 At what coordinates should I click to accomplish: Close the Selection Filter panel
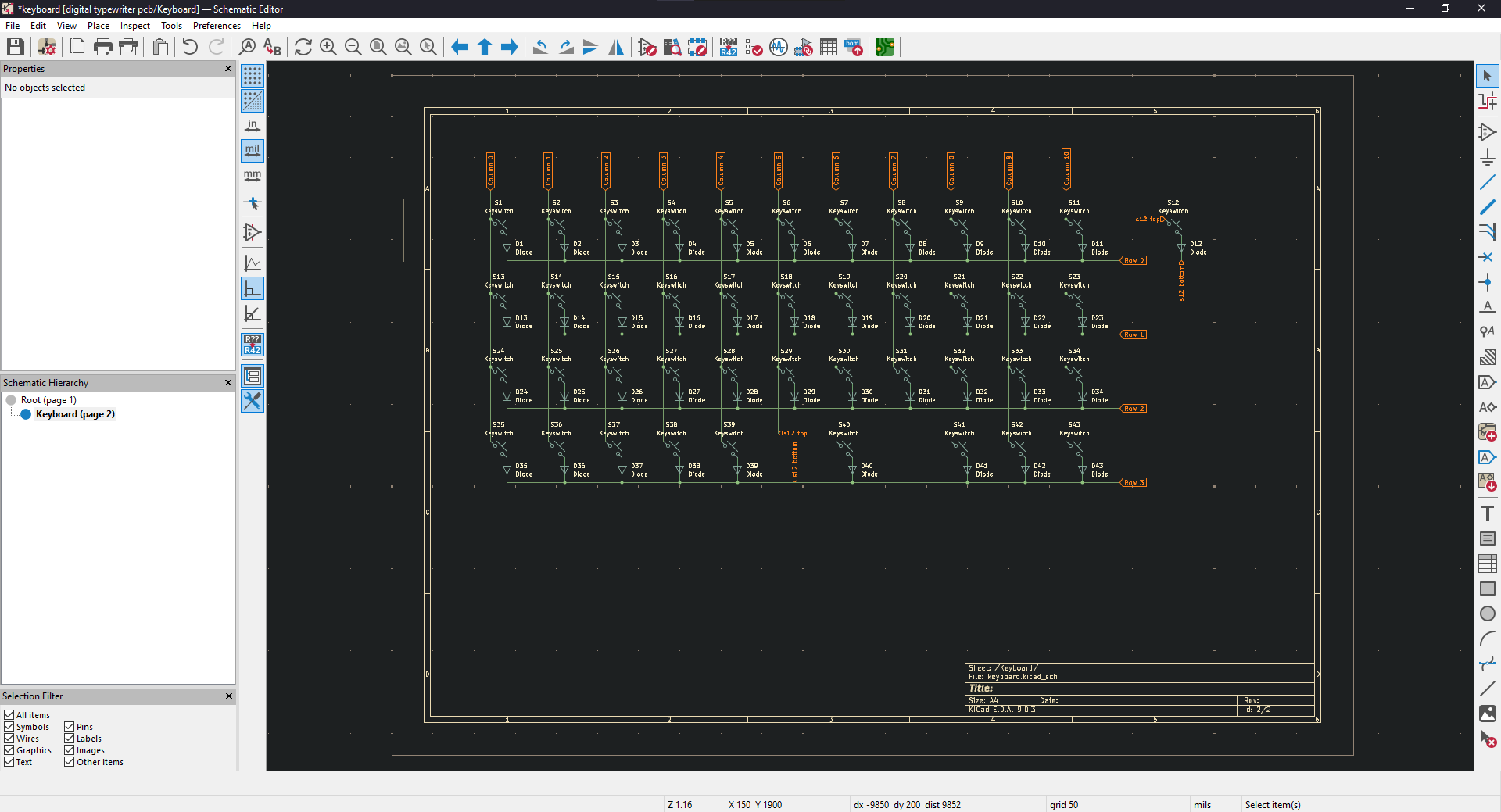[229, 696]
